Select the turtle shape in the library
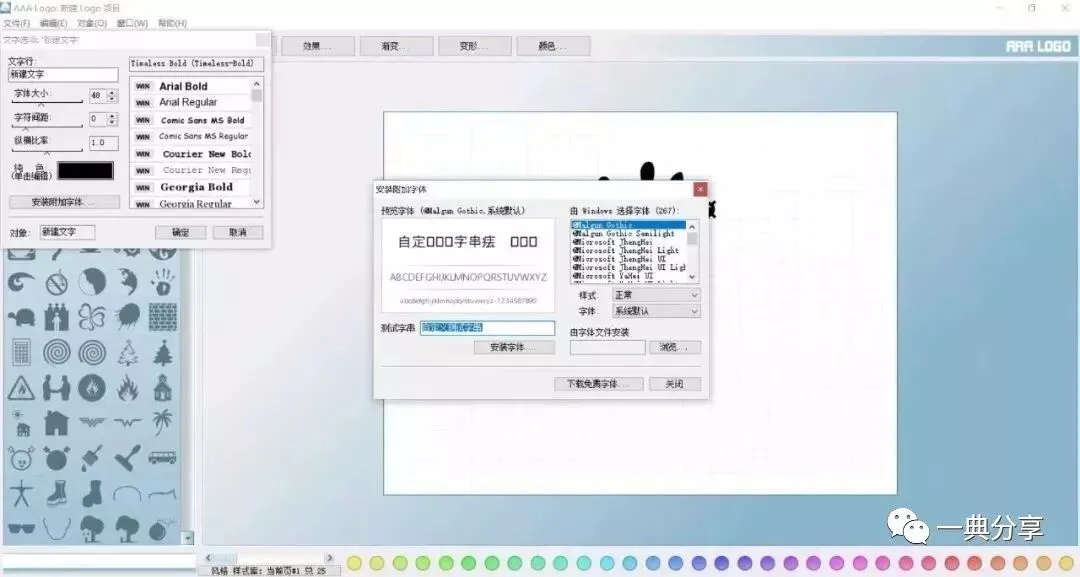The height and width of the screenshot is (577, 1080). tap(21, 317)
